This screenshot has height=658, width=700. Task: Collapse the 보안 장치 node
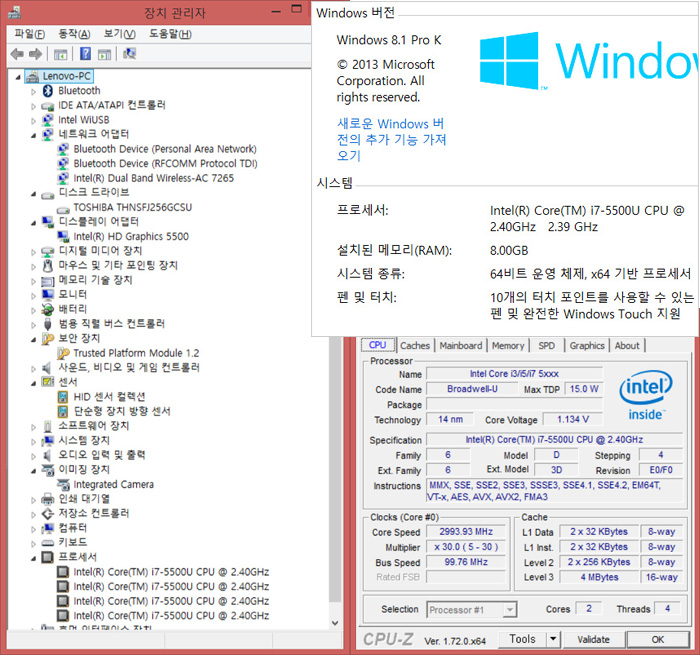pyautogui.click(x=33, y=340)
